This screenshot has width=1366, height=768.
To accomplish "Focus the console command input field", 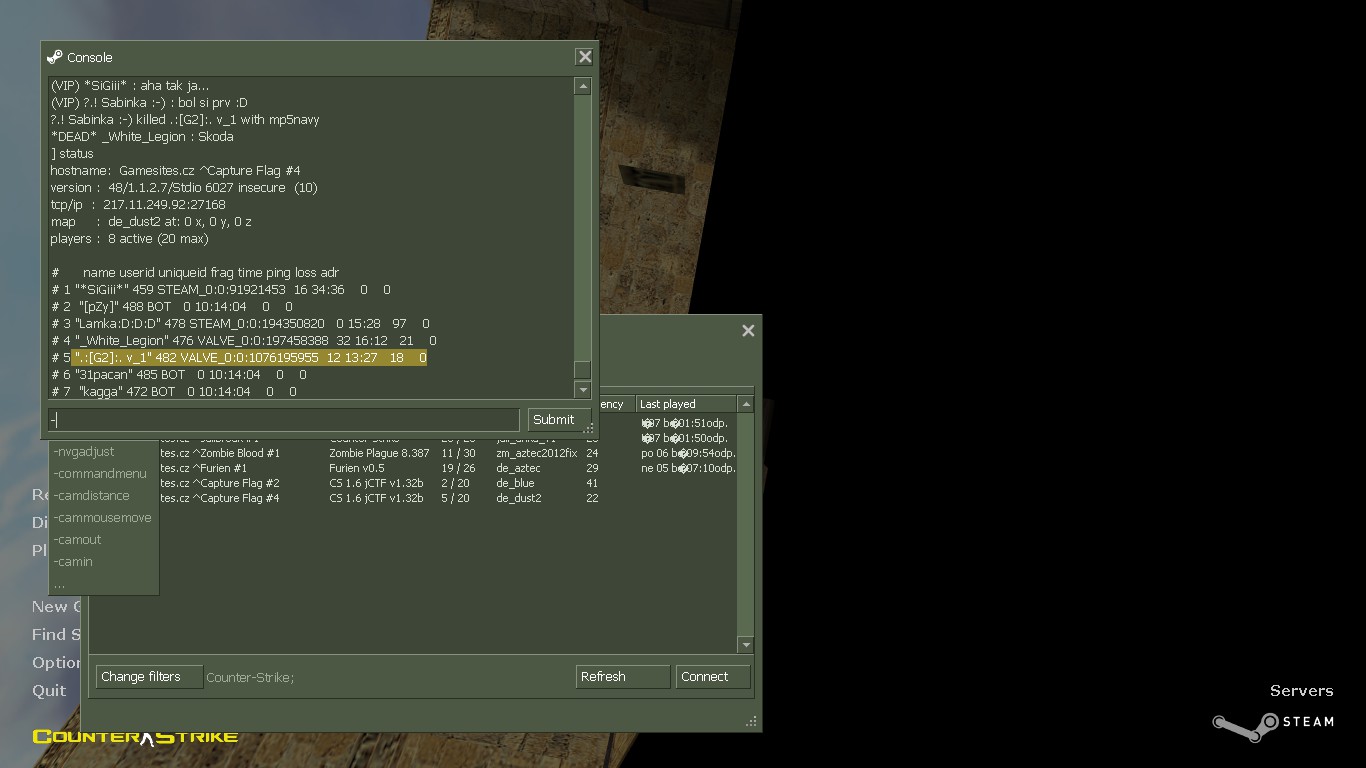I will click(x=283, y=420).
